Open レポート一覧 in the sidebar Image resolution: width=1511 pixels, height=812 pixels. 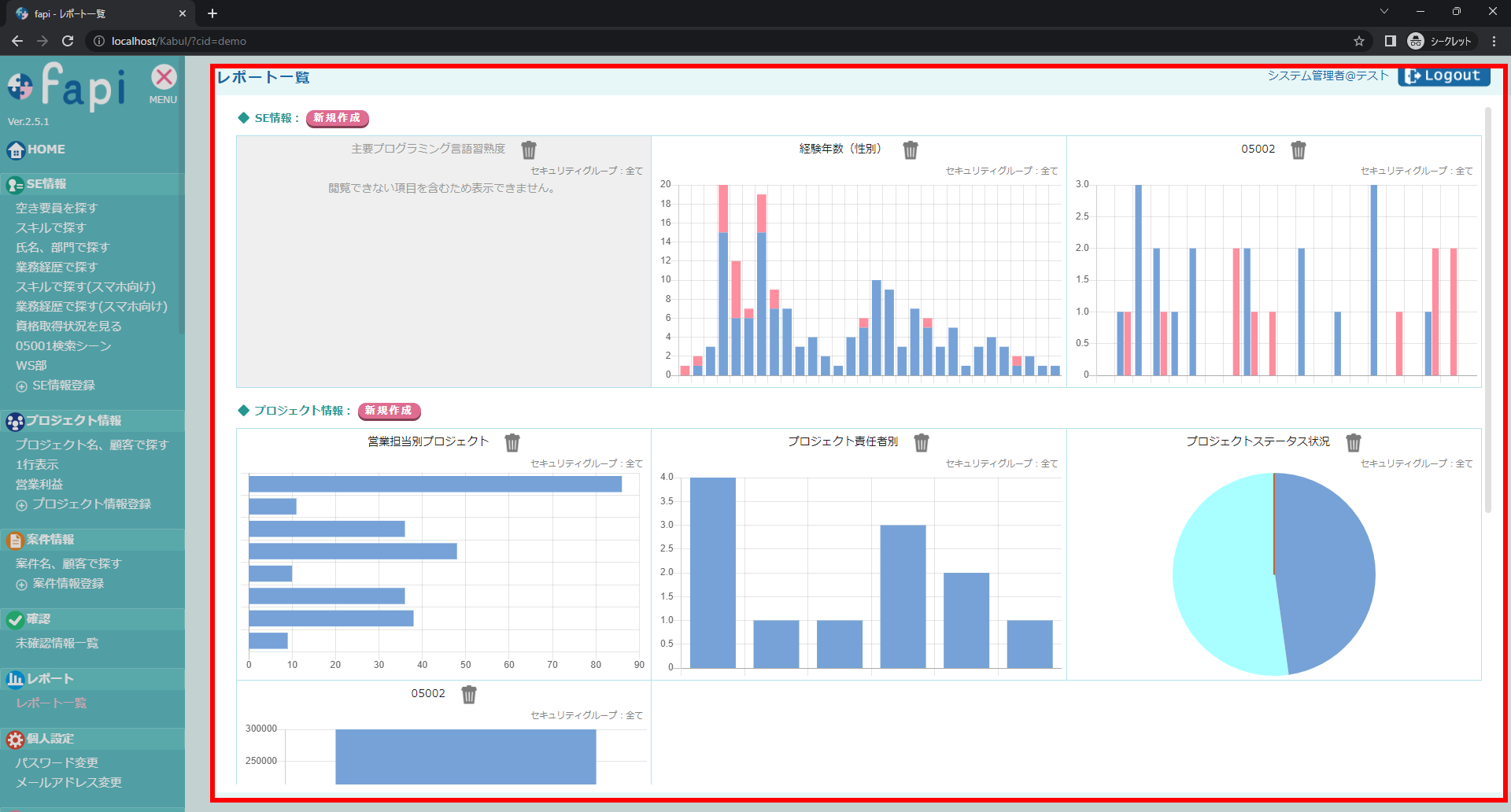point(51,703)
